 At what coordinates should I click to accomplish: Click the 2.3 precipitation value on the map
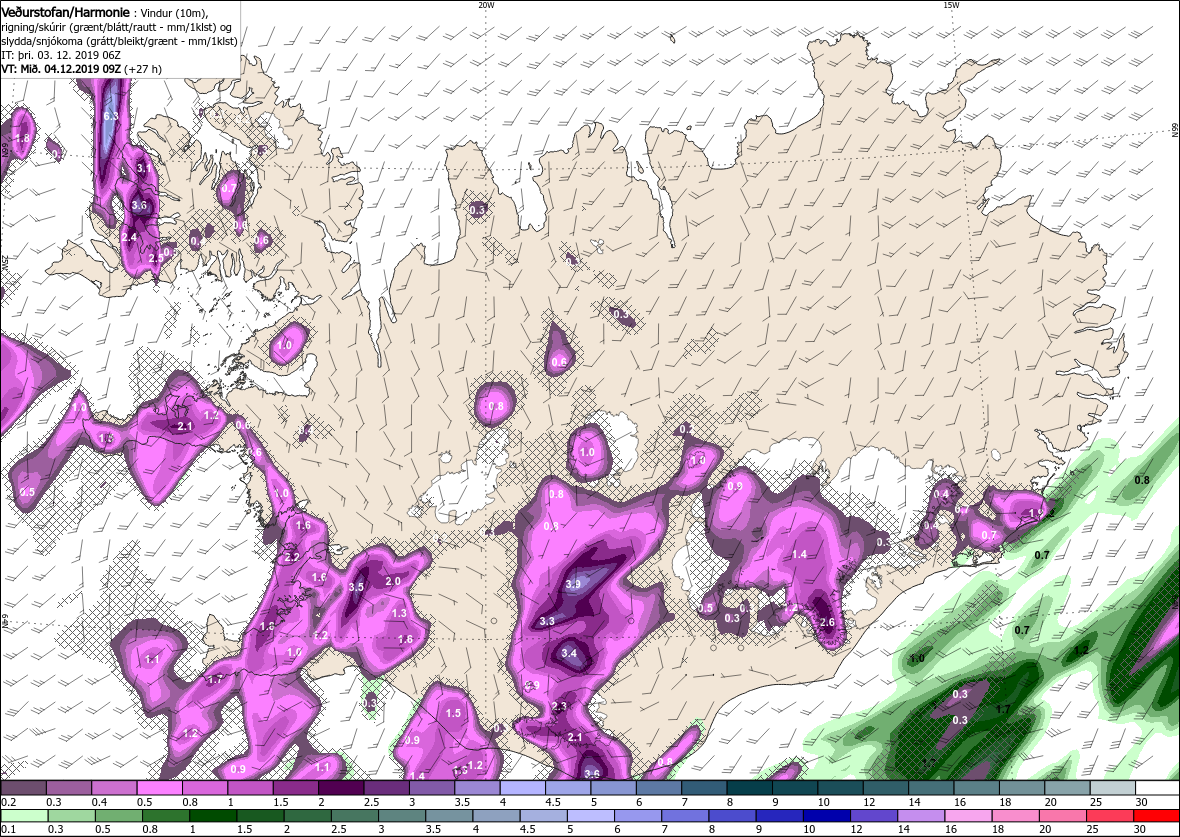pos(559,706)
